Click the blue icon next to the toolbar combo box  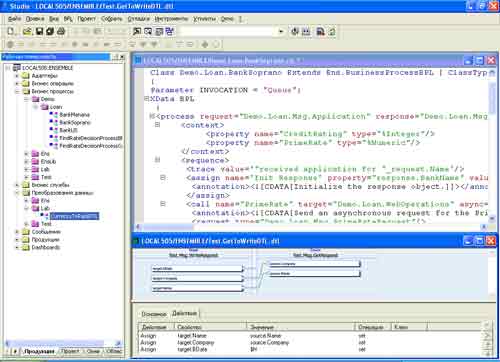point(170,31)
